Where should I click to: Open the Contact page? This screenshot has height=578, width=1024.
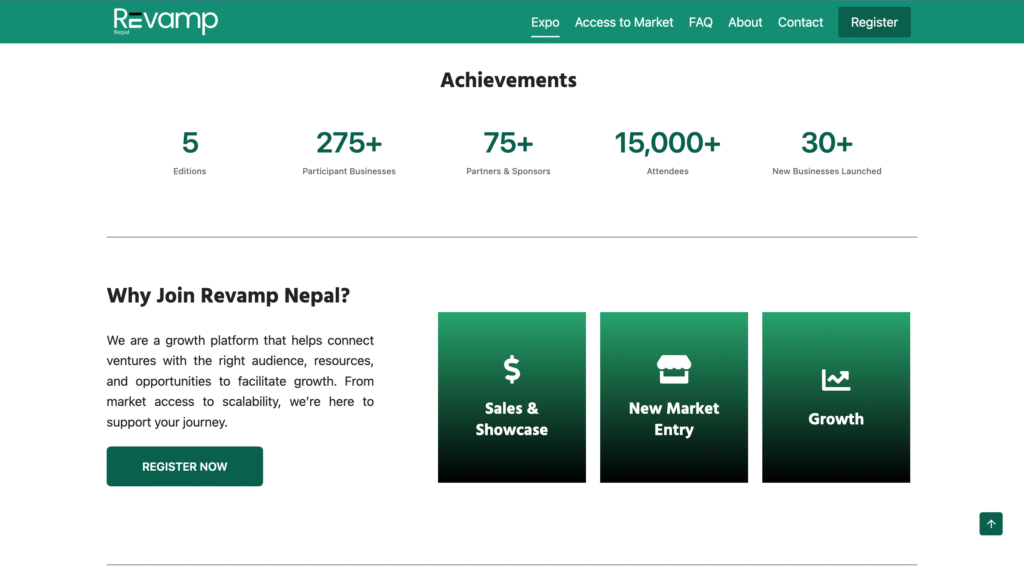(x=800, y=22)
